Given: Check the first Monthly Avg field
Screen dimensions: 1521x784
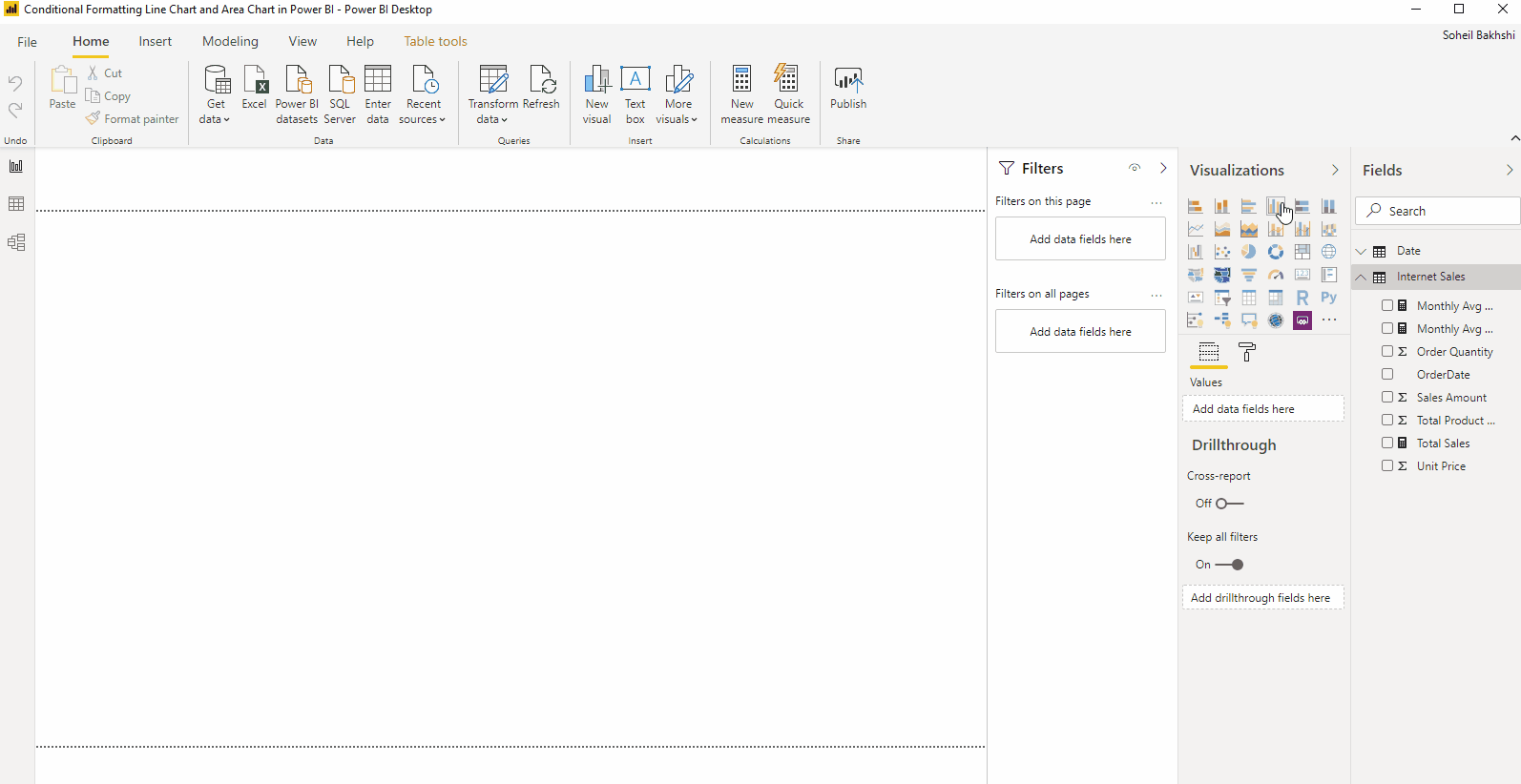Looking at the screenshot, I should coord(1387,305).
